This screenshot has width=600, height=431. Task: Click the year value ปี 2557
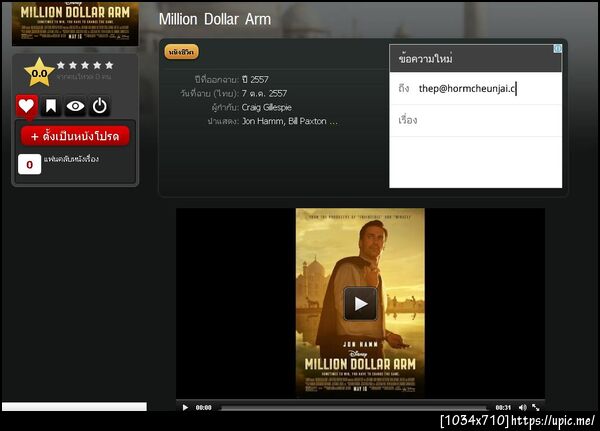[x=255, y=80]
